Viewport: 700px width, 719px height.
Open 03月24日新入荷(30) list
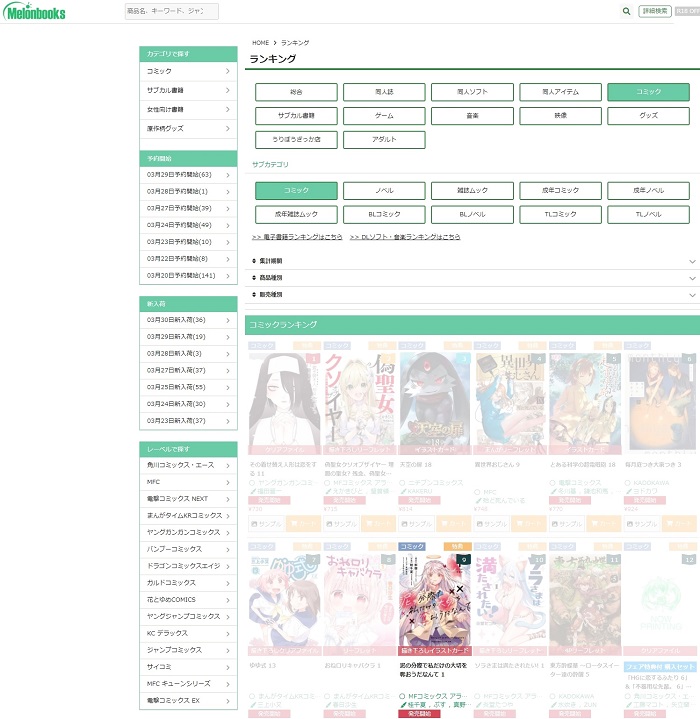(x=188, y=404)
